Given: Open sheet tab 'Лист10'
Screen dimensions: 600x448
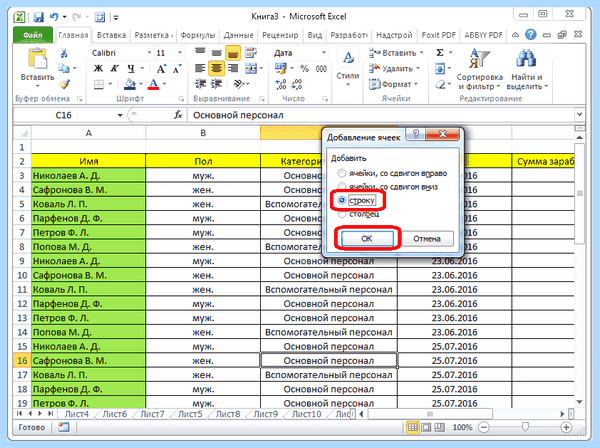Looking at the screenshot, I should 307,414.
